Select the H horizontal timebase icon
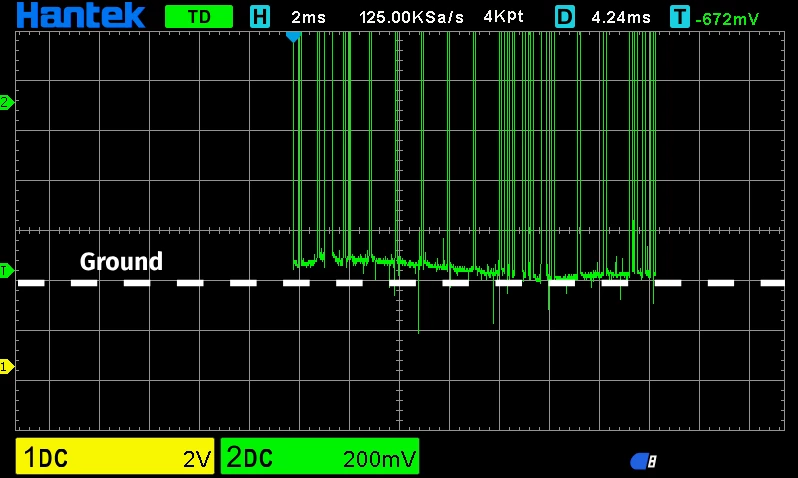The image size is (798, 478). (x=260, y=17)
